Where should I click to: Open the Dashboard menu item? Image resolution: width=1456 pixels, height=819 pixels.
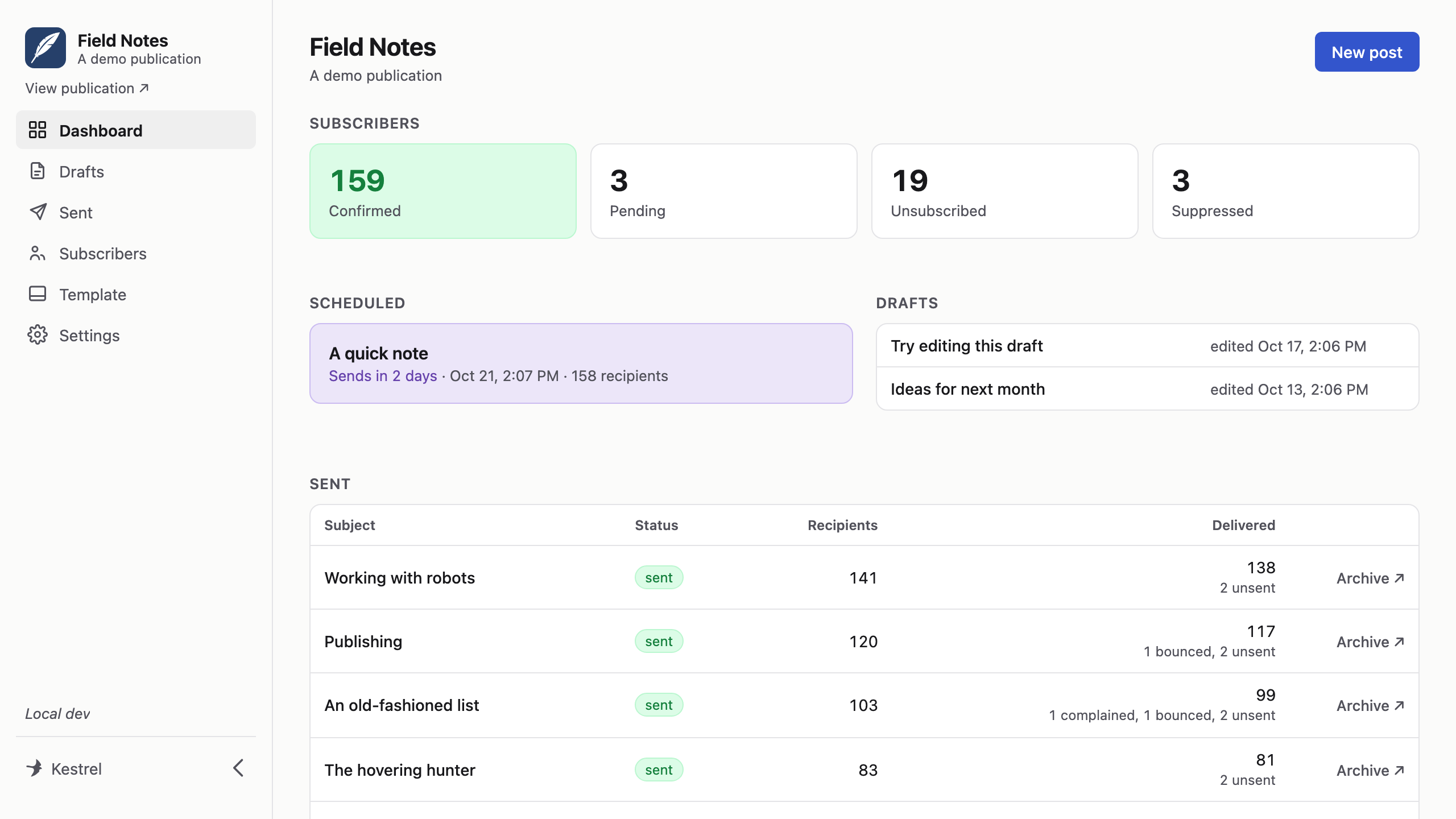coord(136,130)
